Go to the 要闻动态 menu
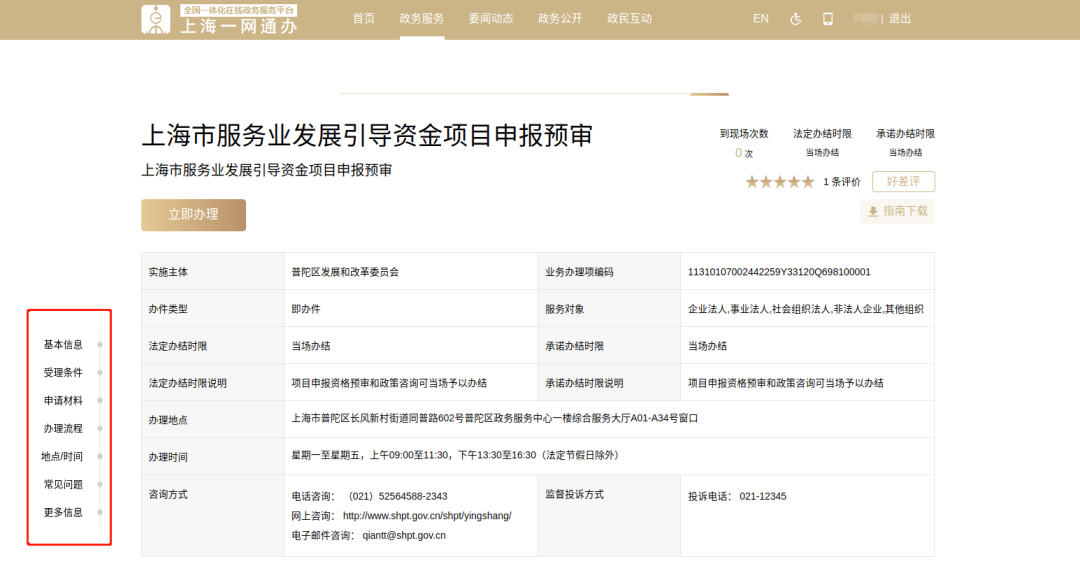This screenshot has width=1080, height=566. 491,19
